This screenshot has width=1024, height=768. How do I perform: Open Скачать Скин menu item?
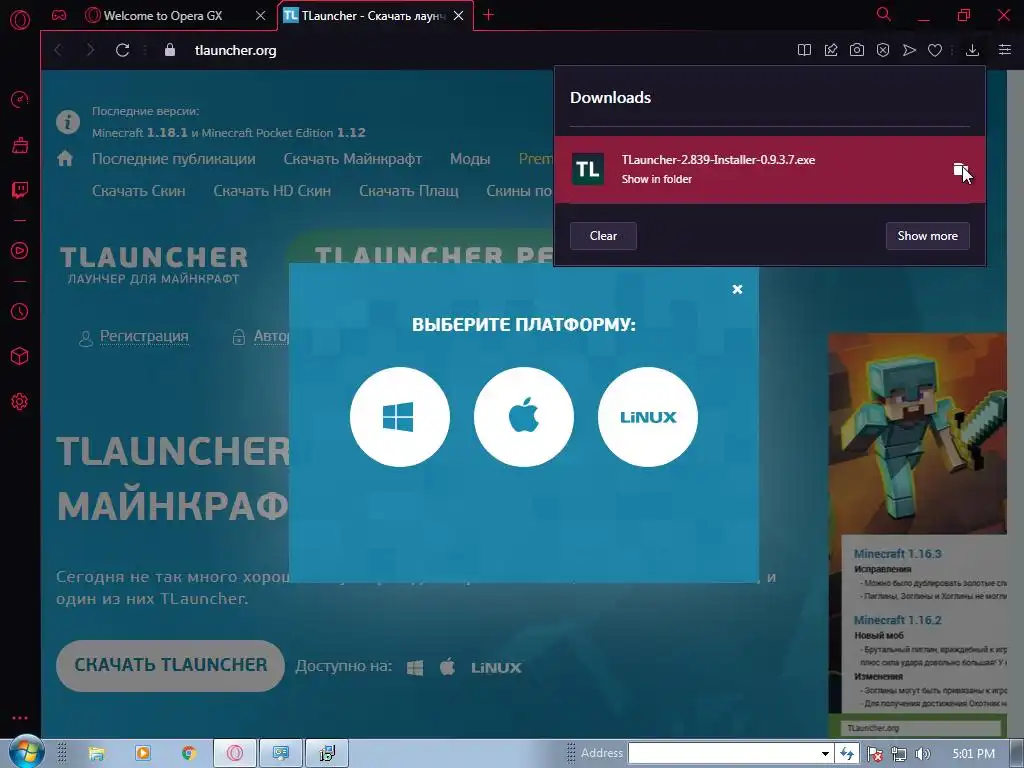138,191
